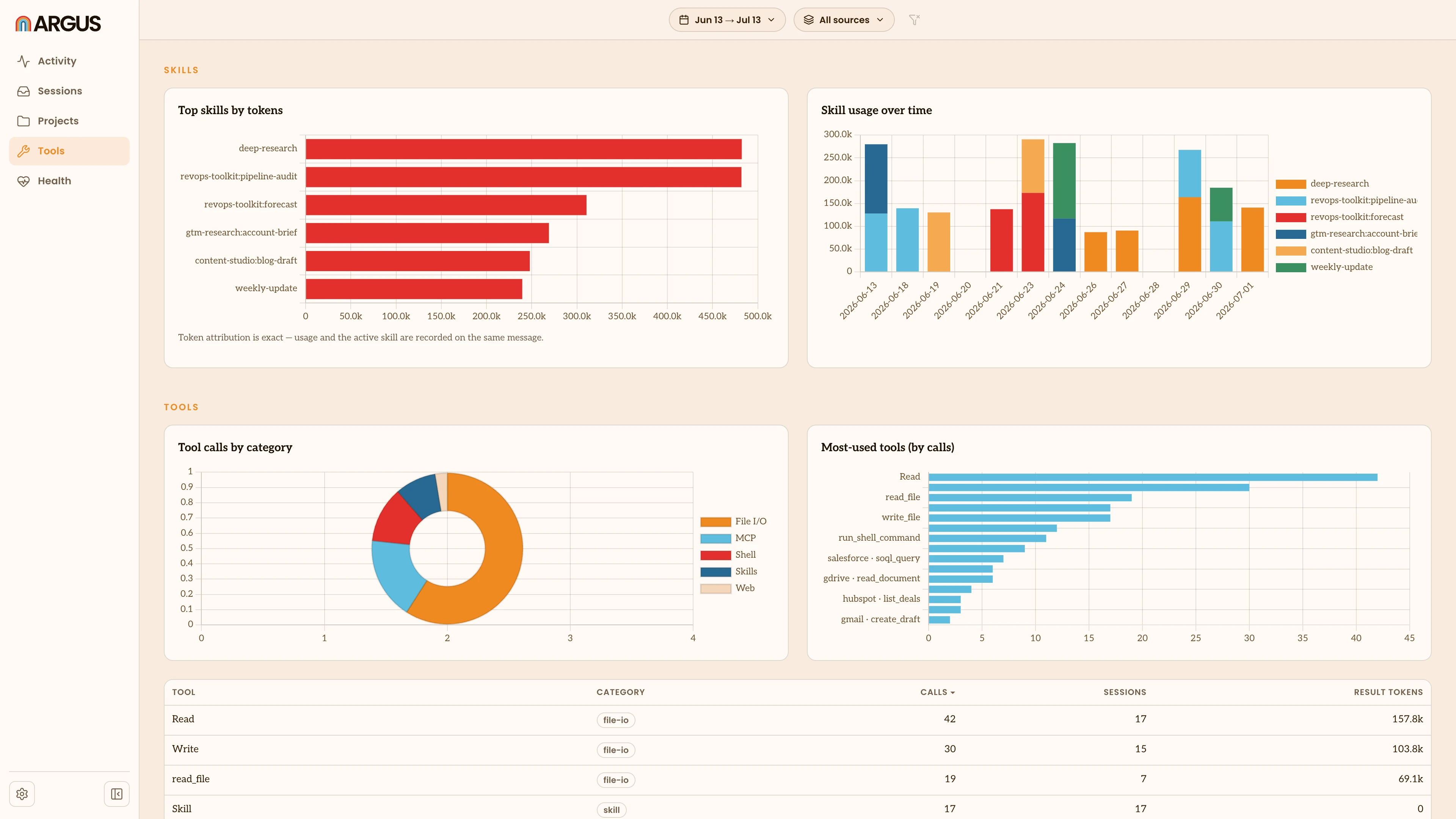Clear filters with the funnel icon

click(914, 20)
